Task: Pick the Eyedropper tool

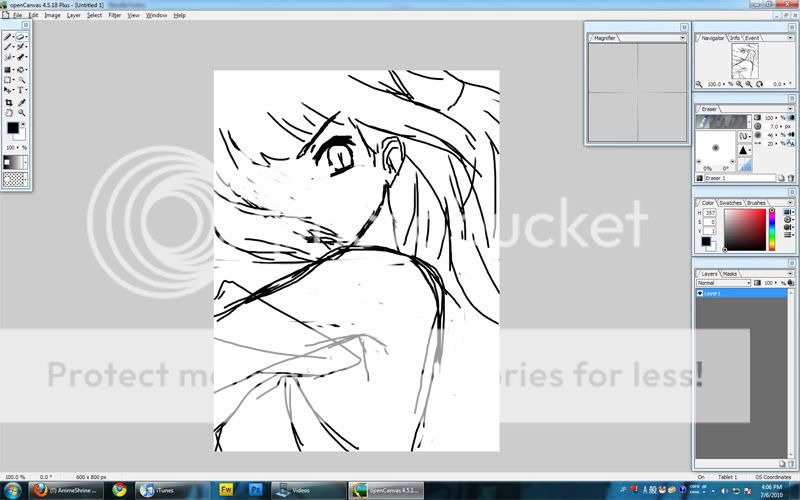Action: (21, 102)
